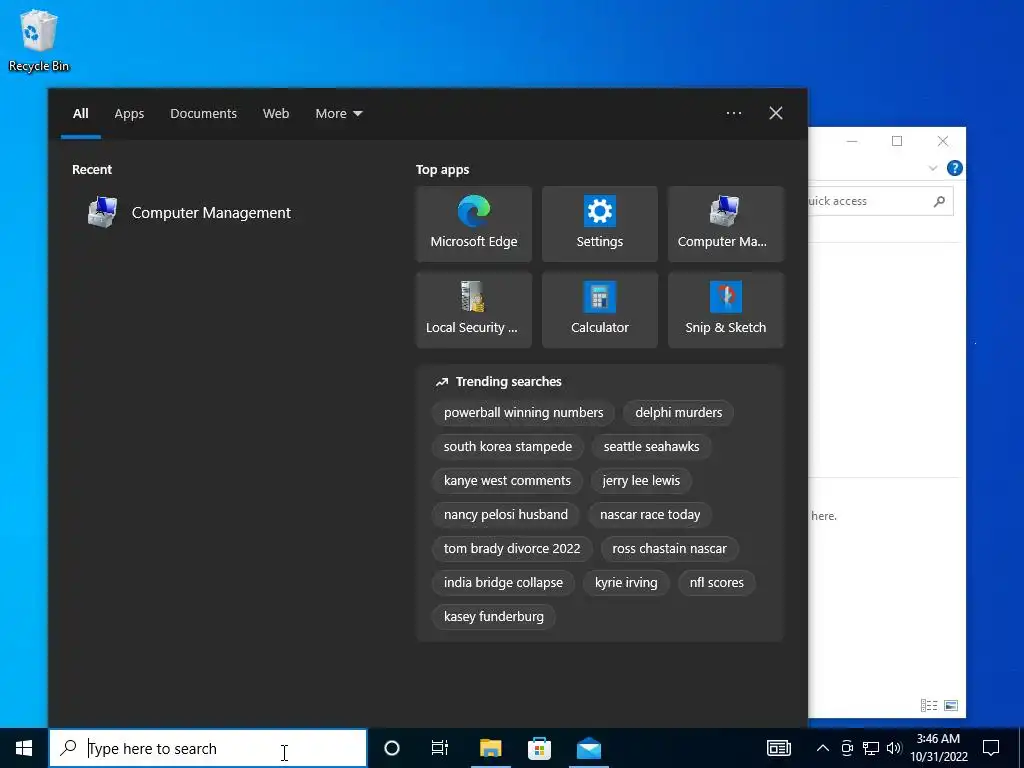Show hidden tray icons chevron
This screenshot has width=1024, height=768.
[x=823, y=748]
